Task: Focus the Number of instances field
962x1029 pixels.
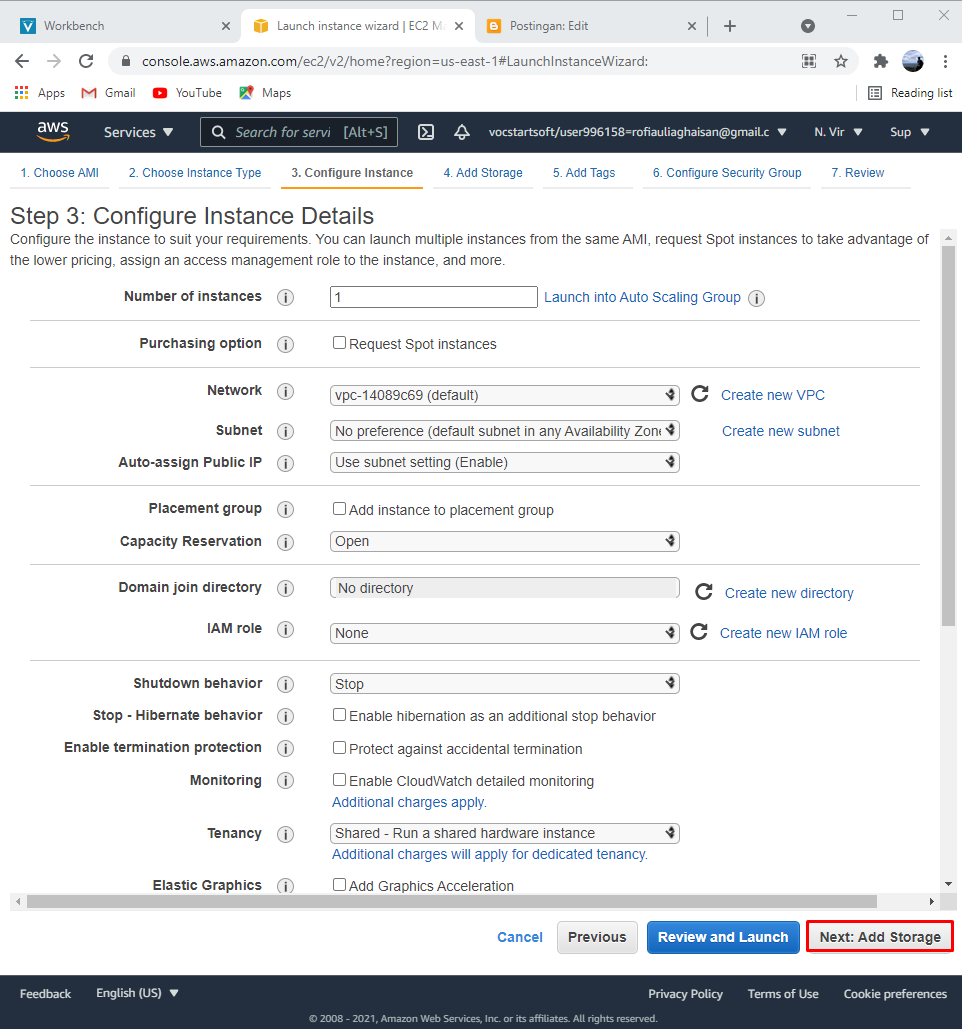Action: [434, 297]
